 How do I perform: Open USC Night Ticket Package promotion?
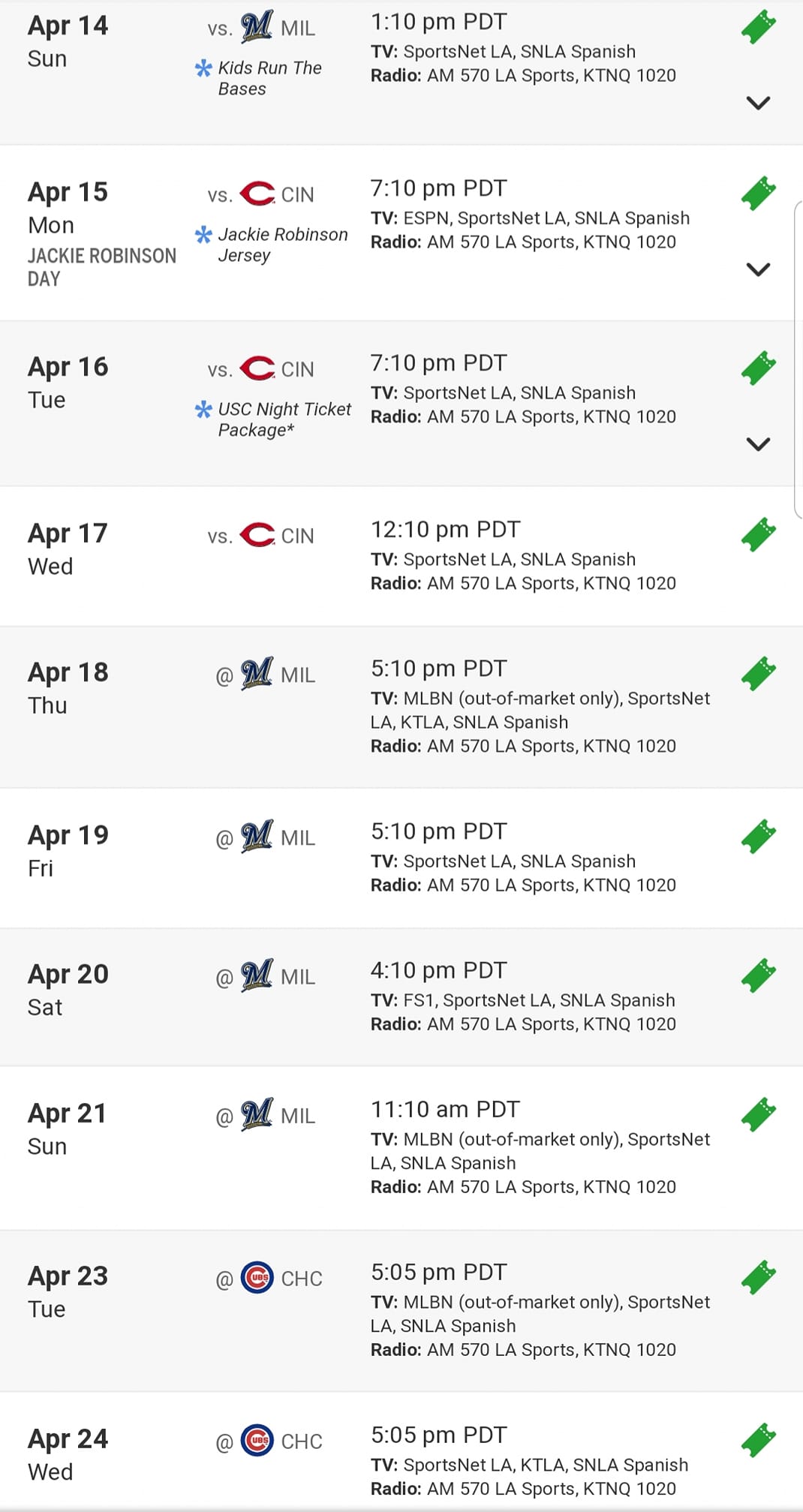click(284, 419)
